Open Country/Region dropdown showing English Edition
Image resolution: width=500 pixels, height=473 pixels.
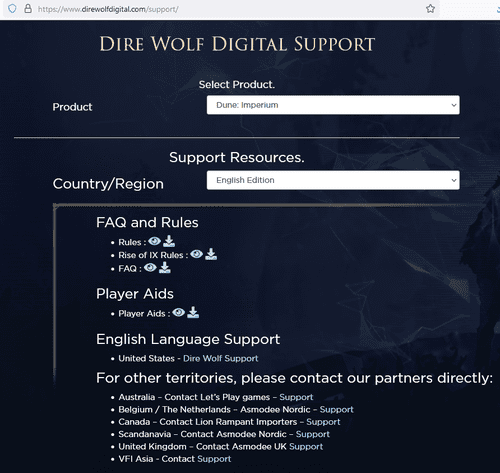[333, 180]
